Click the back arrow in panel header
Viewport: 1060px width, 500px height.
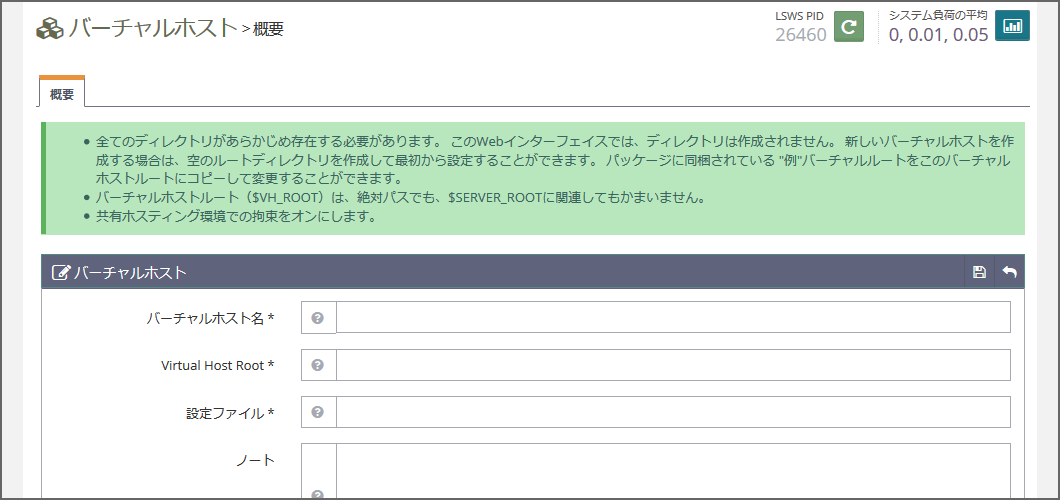(1009, 272)
